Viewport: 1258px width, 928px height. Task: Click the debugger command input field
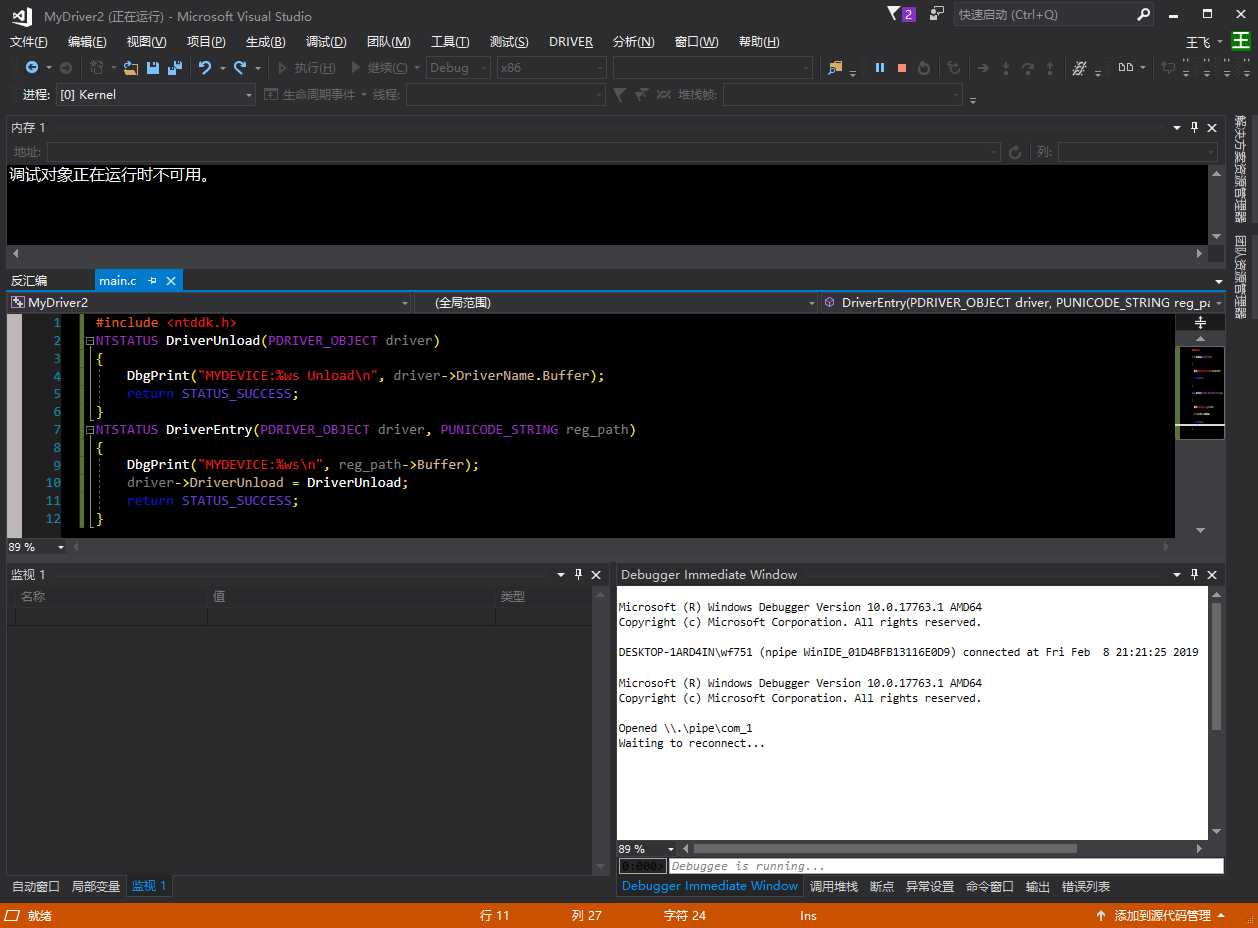pos(945,866)
